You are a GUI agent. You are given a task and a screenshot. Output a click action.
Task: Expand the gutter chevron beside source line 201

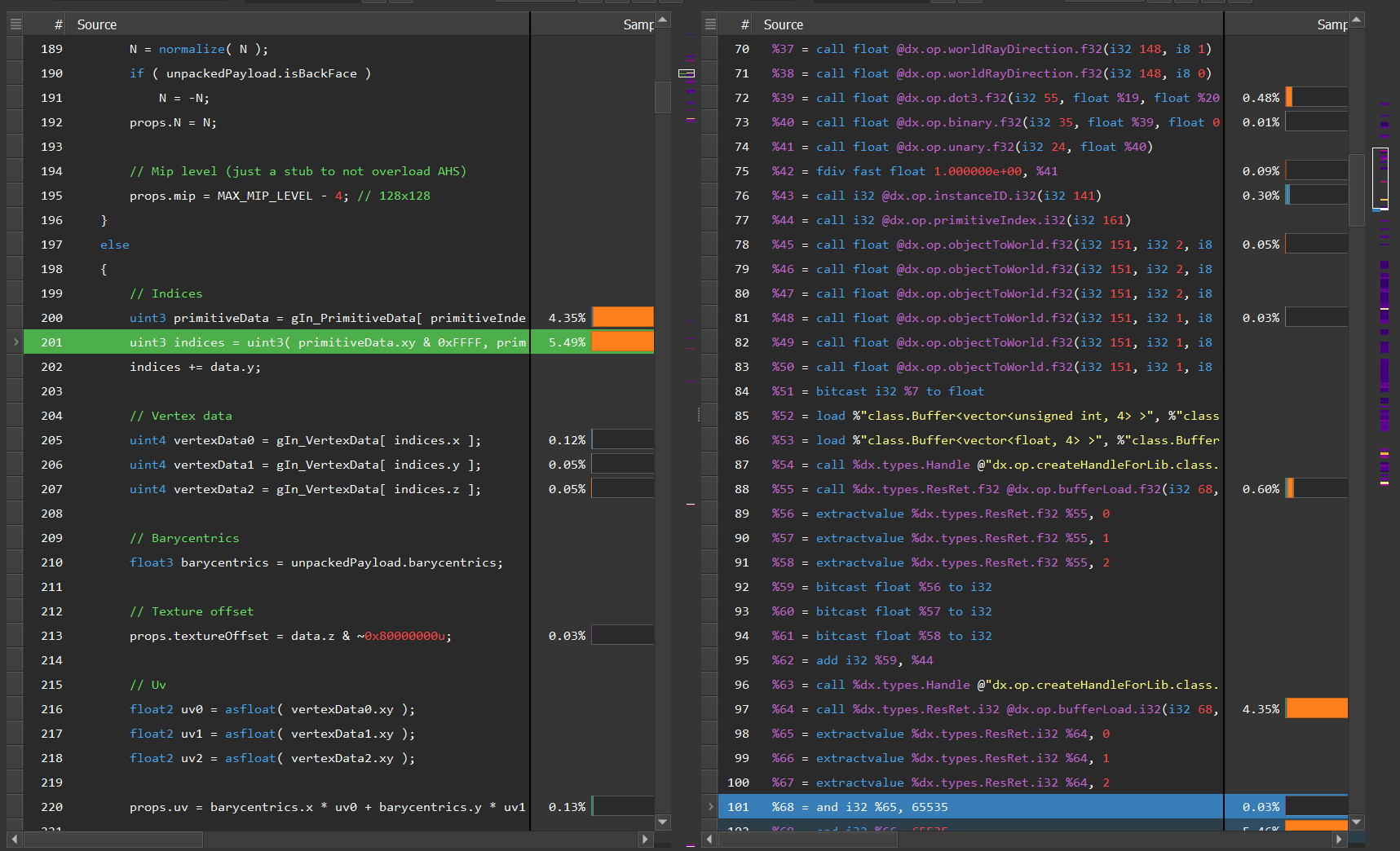15,342
